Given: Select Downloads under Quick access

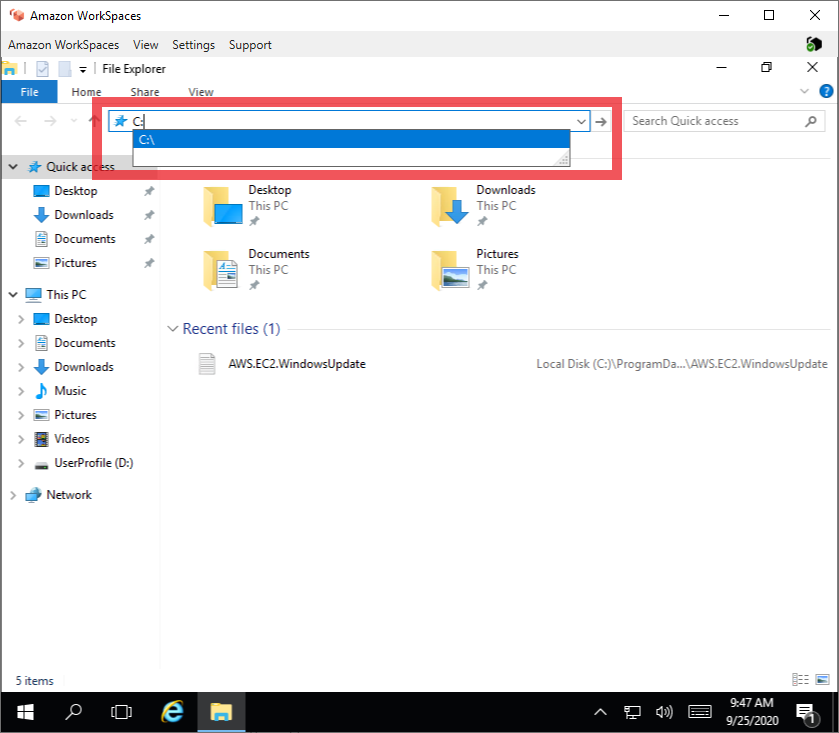Looking at the screenshot, I should click(x=83, y=215).
